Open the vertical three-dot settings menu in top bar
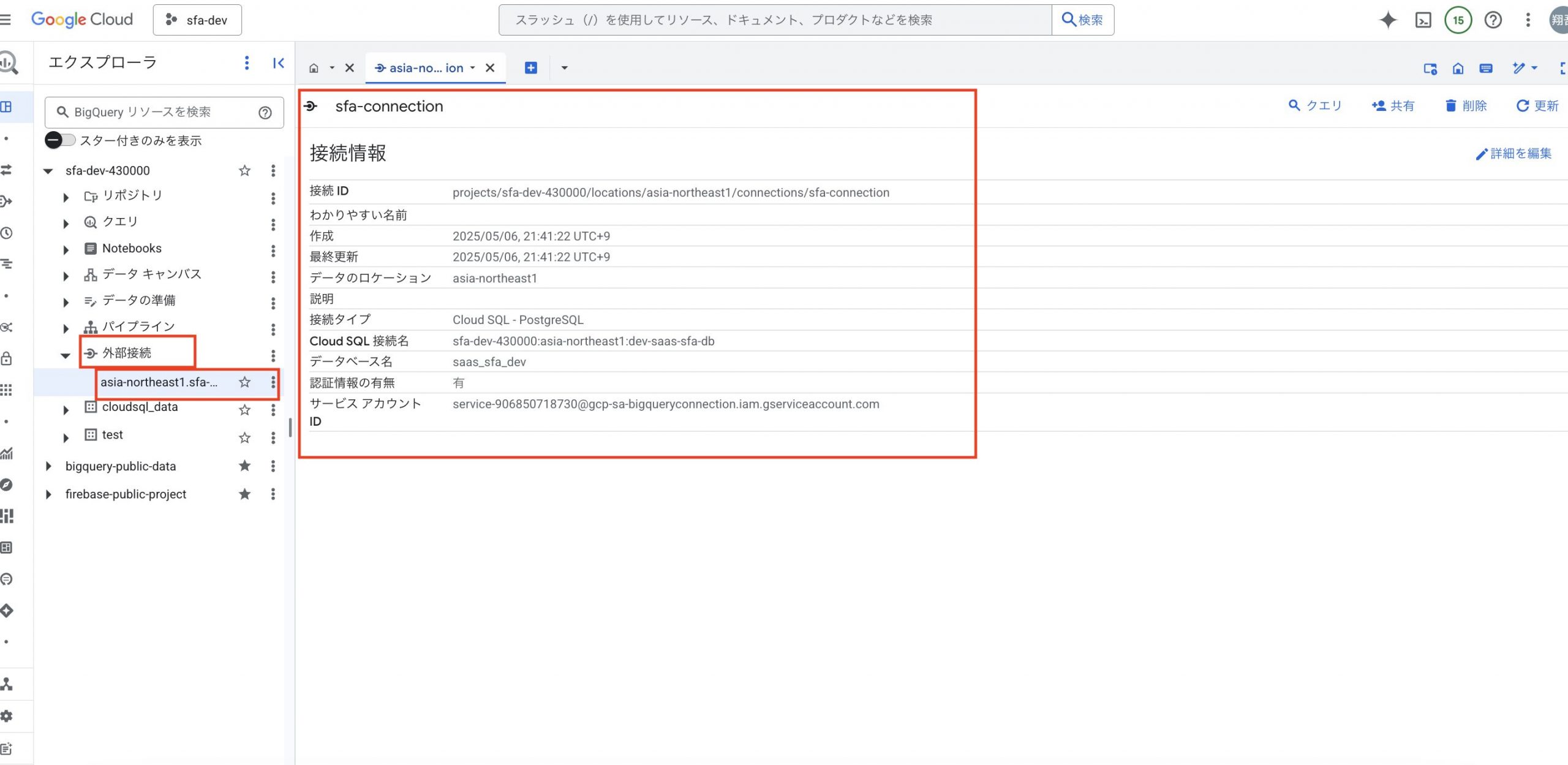The height and width of the screenshot is (765, 1568). (x=1528, y=20)
